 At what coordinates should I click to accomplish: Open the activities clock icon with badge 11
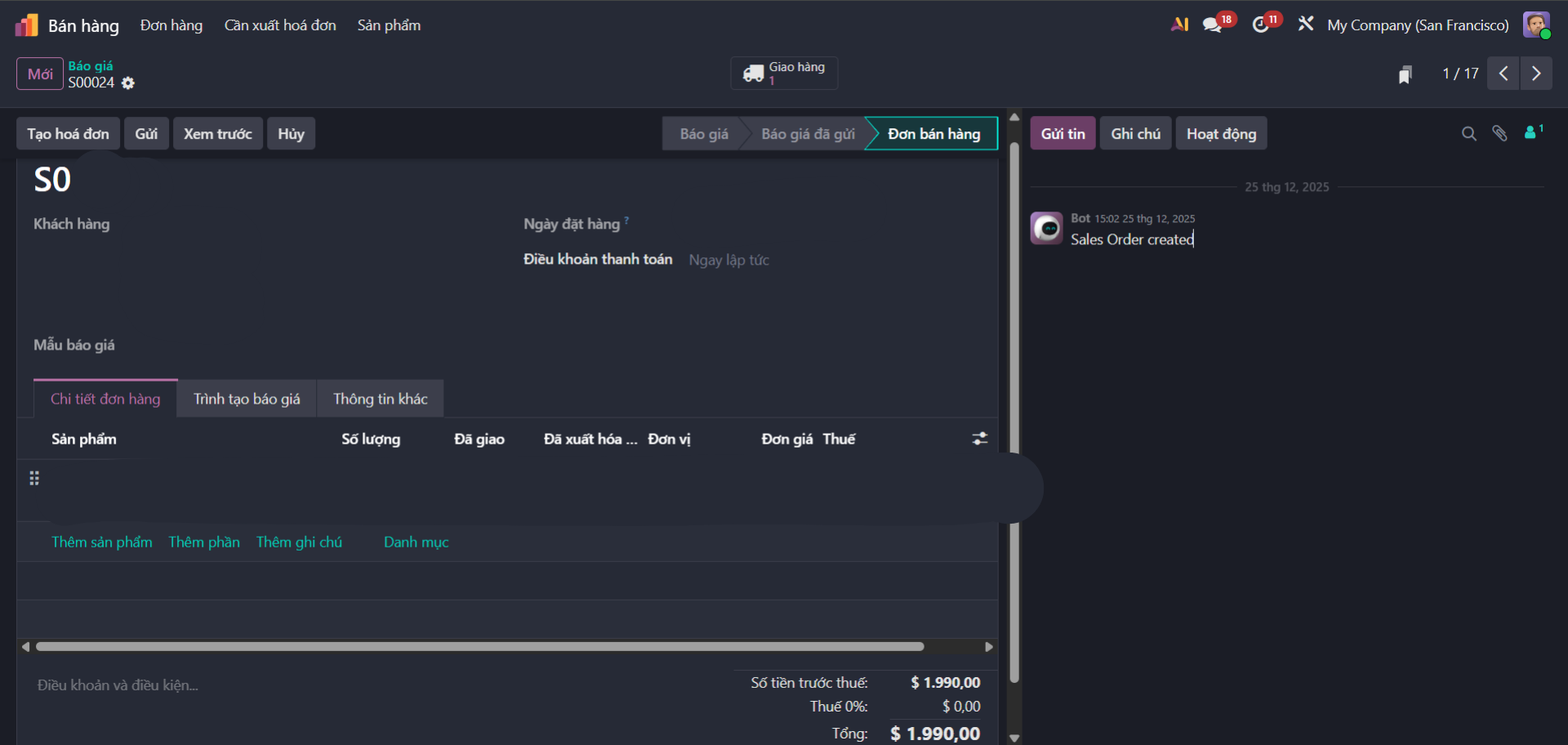pyautogui.click(x=1261, y=25)
